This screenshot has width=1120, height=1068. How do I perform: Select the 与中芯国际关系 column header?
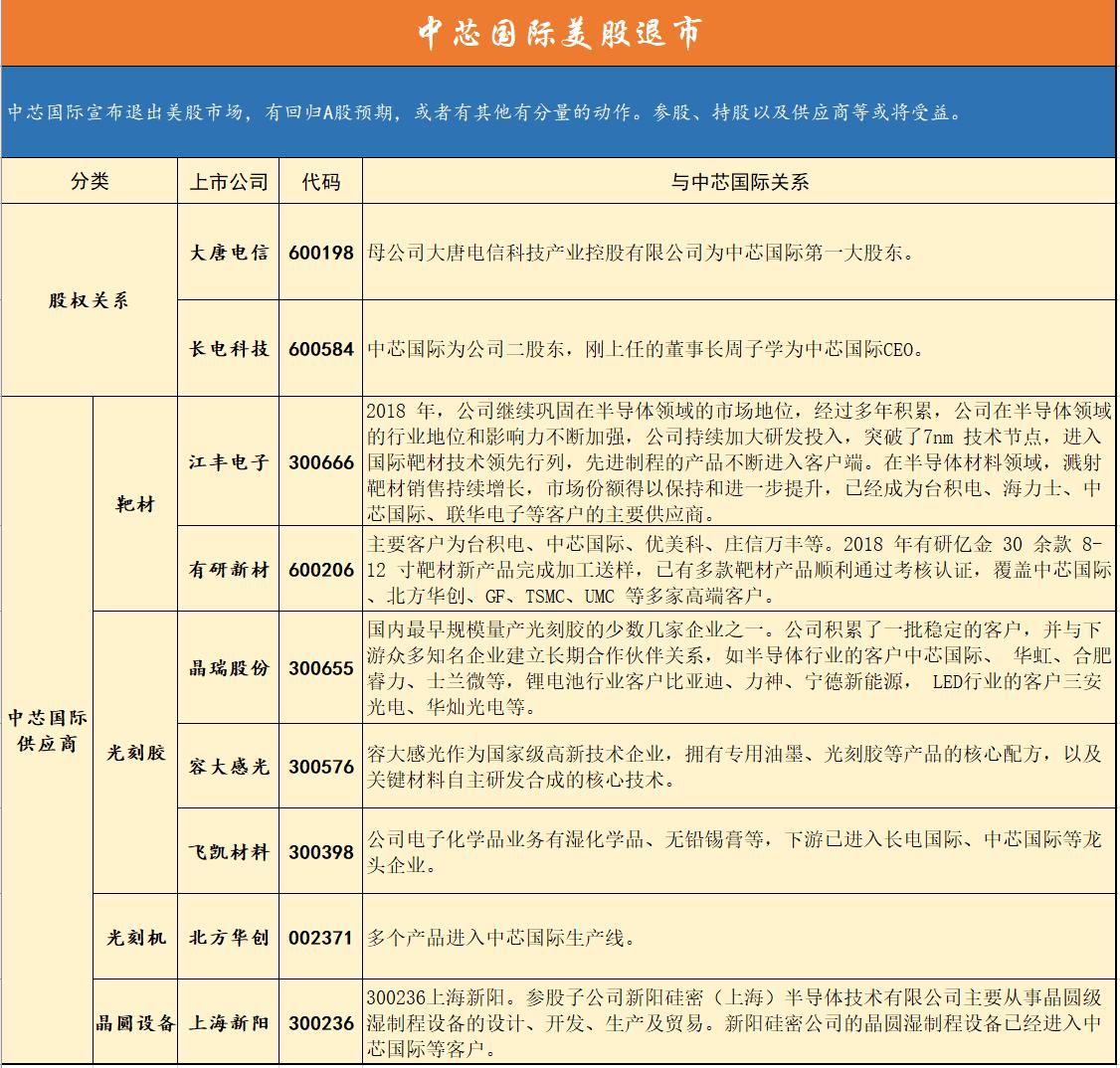click(x=739, y=181)
